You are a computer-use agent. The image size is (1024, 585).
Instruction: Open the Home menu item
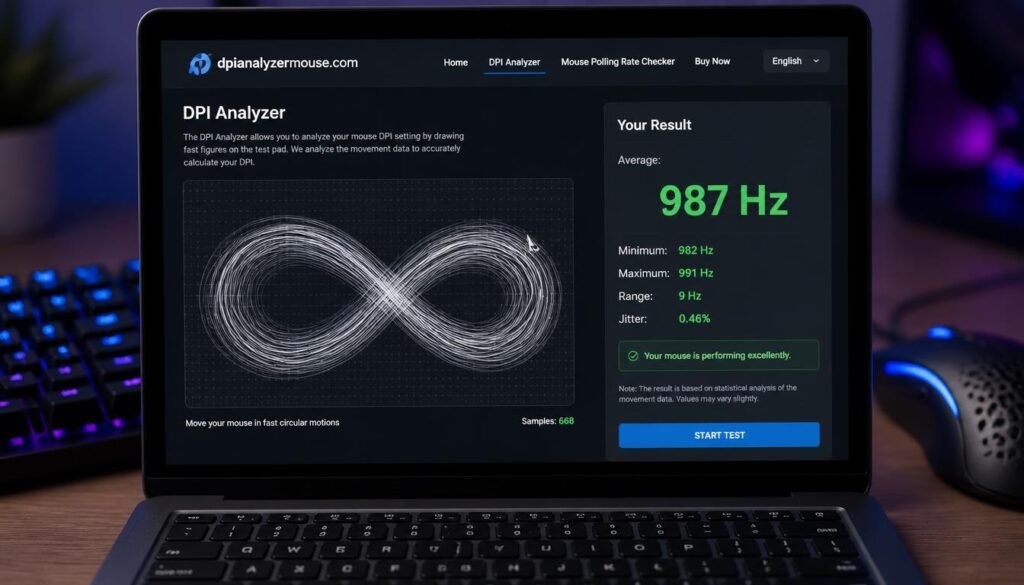[x=455, y=62]
